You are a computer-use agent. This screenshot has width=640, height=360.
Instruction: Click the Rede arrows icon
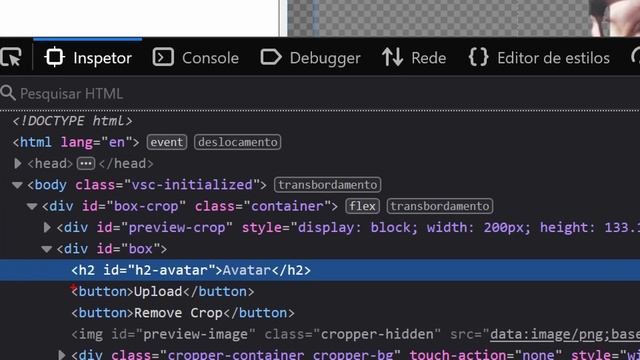393,57
